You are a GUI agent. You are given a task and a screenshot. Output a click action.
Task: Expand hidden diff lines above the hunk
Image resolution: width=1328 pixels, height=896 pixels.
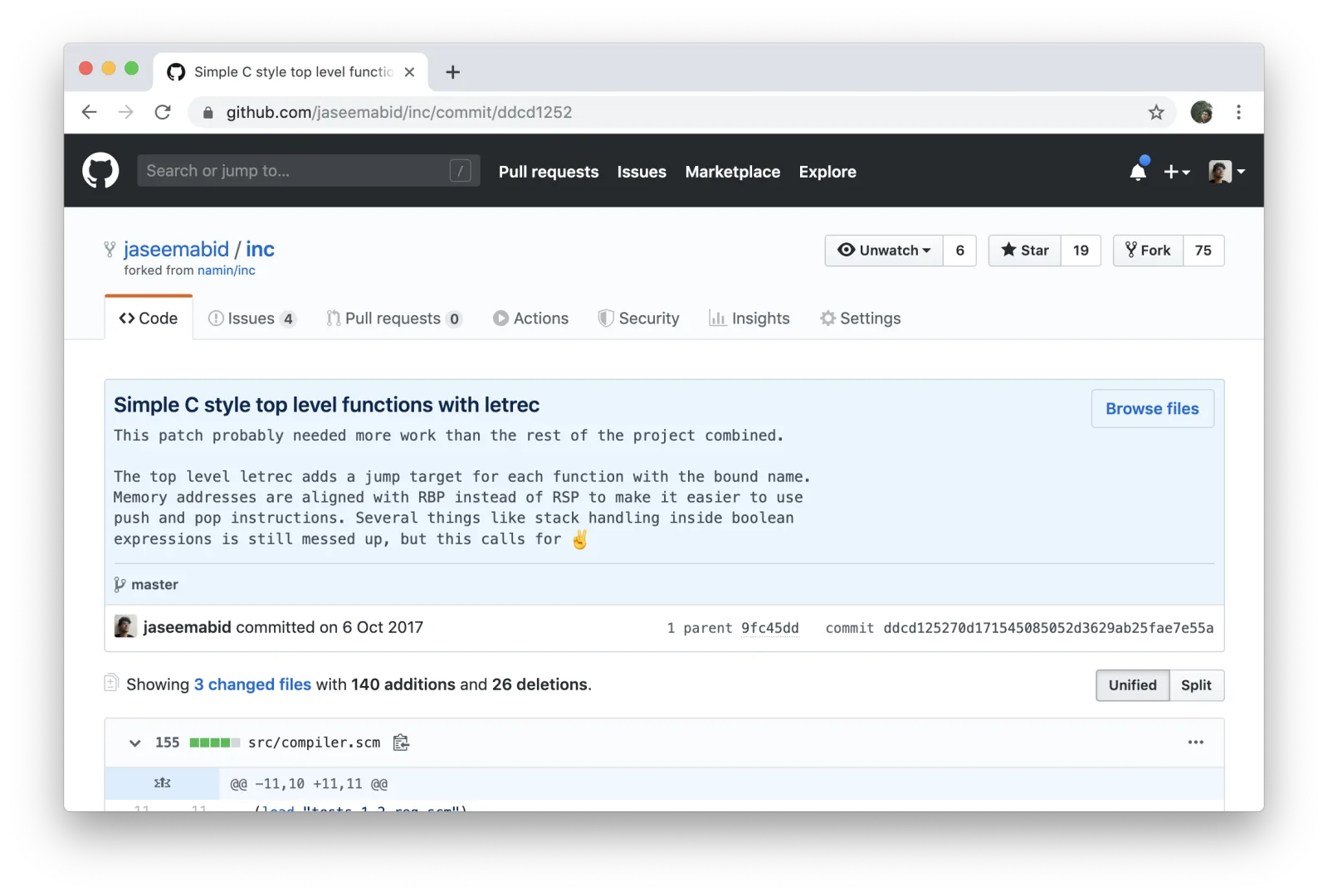pyautogui.click(x=162, y=783)
